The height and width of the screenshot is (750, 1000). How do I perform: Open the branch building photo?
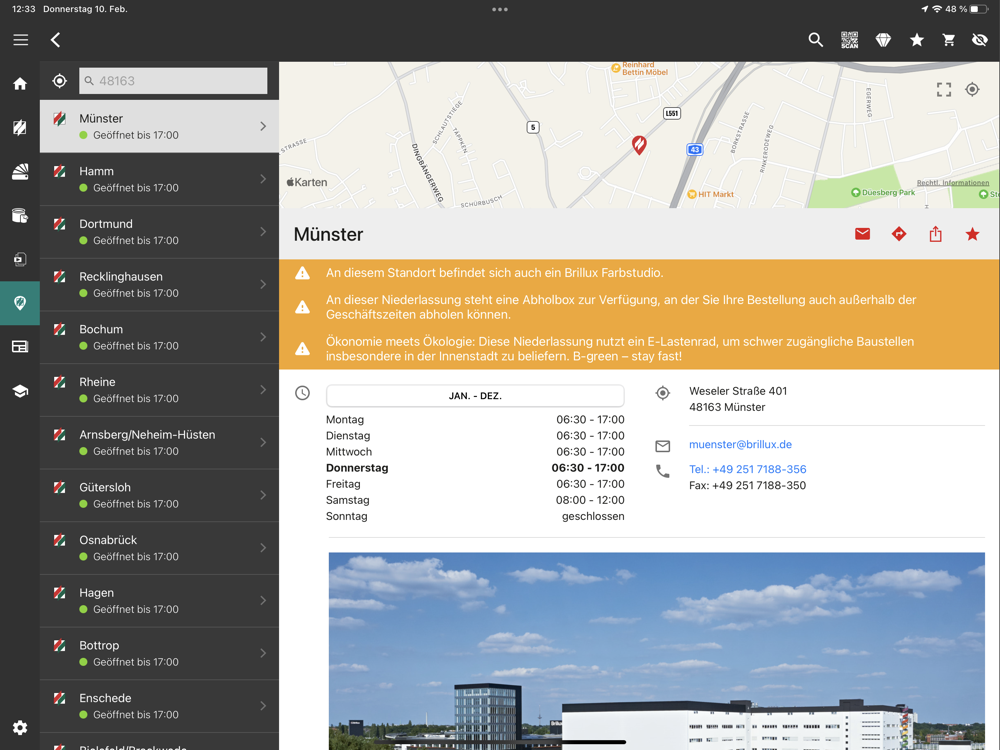point(657,651)
